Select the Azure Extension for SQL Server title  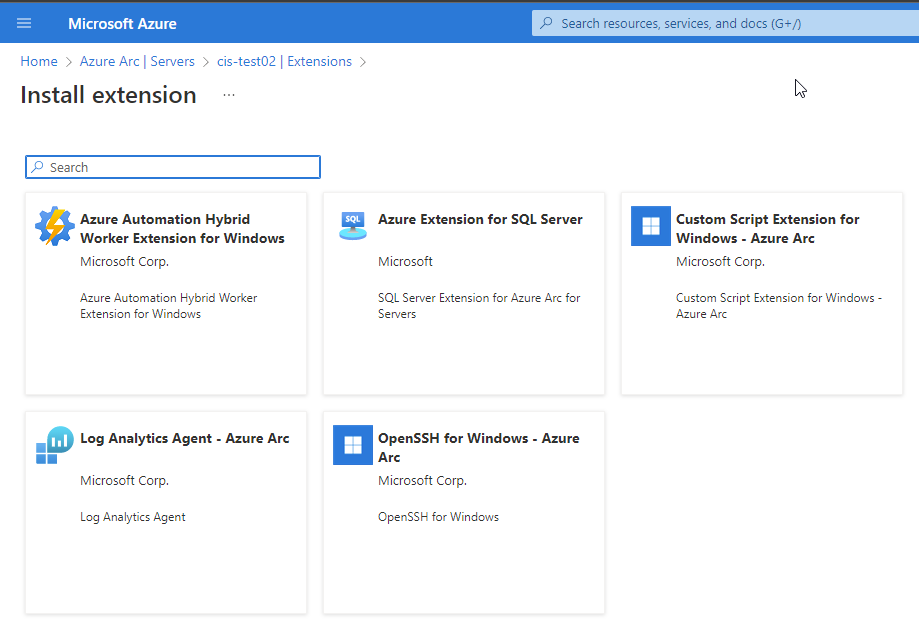click(480, 219)
